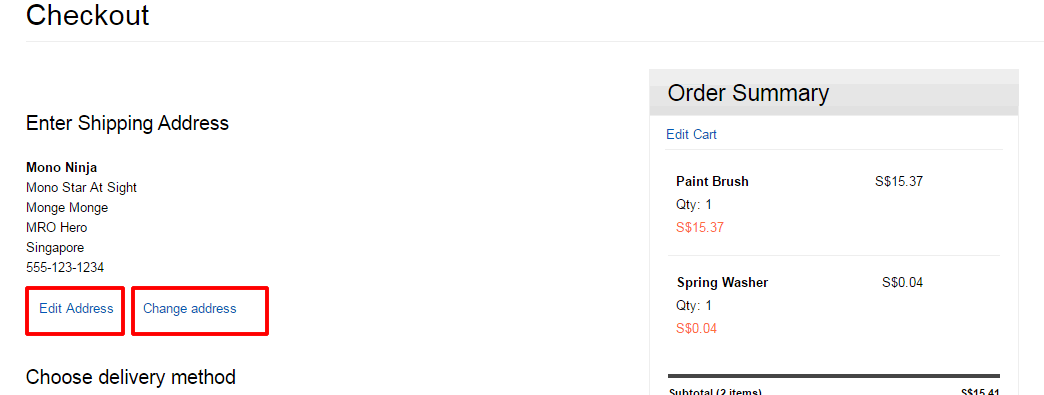Select the Spring Washer product name
This screenshot has height=395, width=1044.
point(722,282)
